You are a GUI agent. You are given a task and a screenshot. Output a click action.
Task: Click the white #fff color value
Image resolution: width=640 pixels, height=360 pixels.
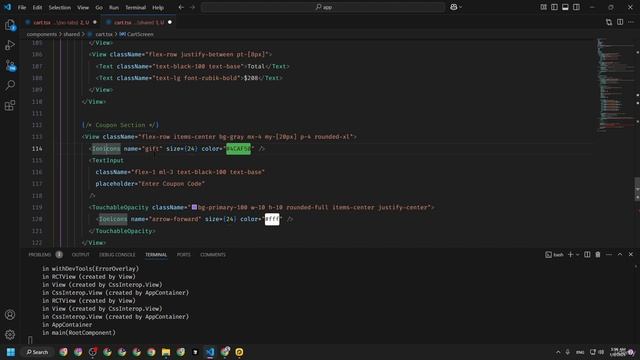coord(272,219)
